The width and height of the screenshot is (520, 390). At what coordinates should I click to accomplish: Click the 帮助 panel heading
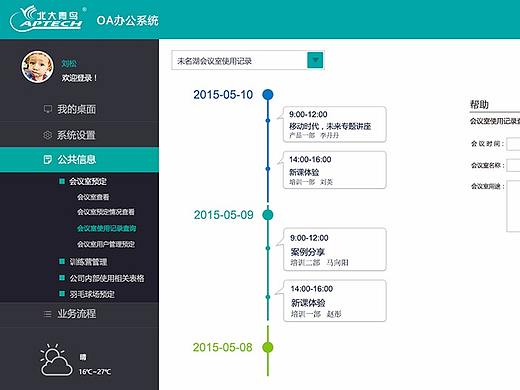point(479,105)
